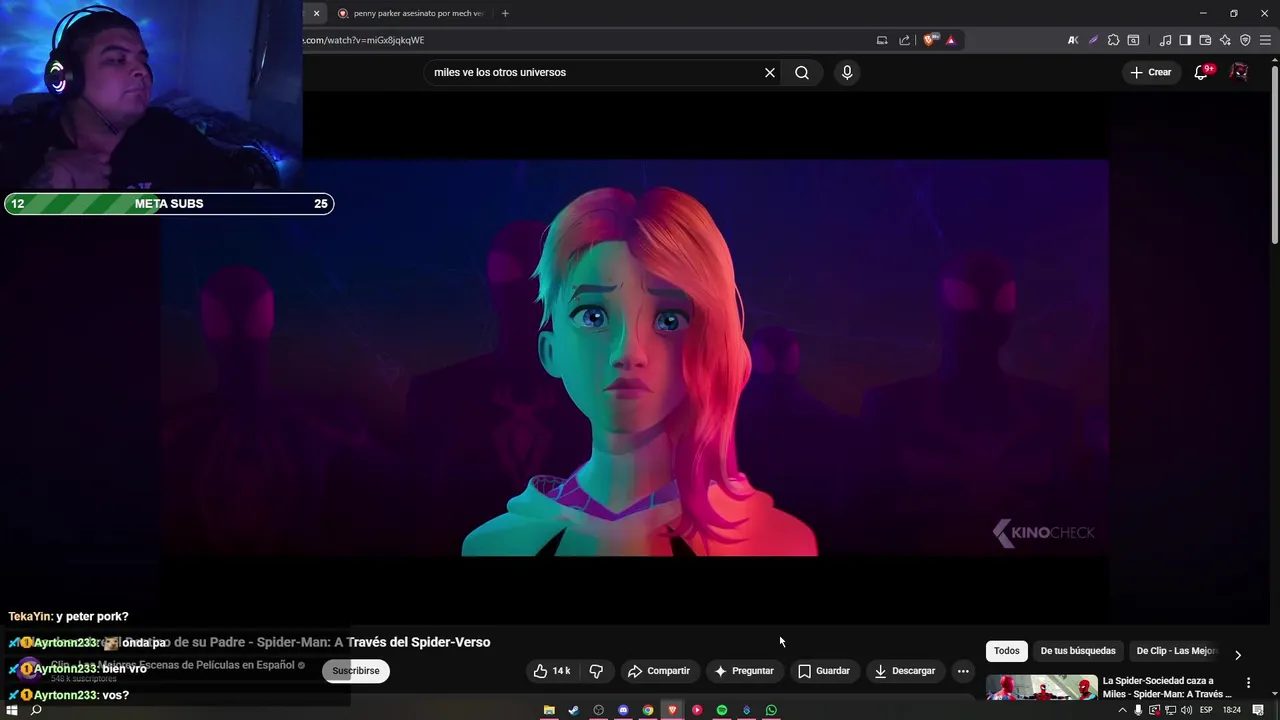This screenshot has width=1280, height=720.
Task: Open Leo AI sparkle icon
Action: [1225, 40]
